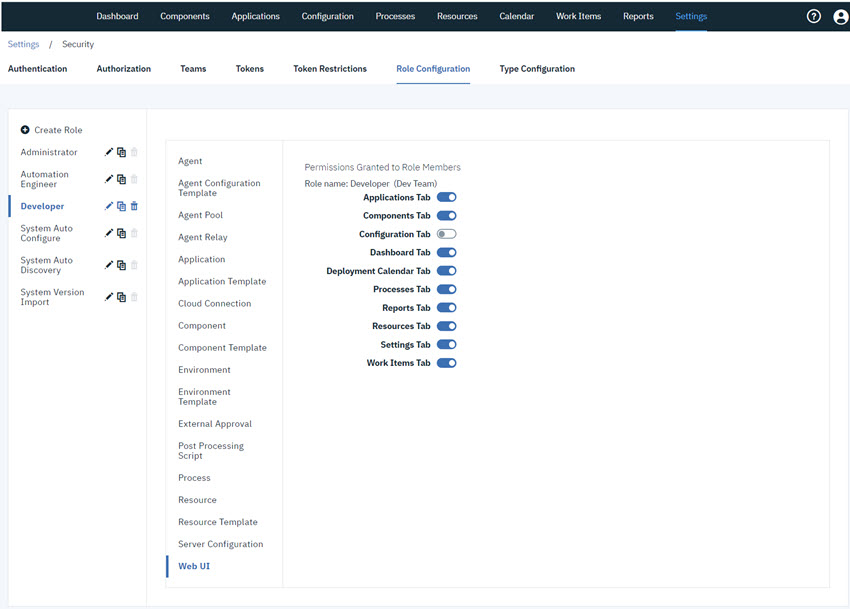Screen dimensions: 850x609
Task: Copy the System Auto Configure role
Action: coord(122,233)
